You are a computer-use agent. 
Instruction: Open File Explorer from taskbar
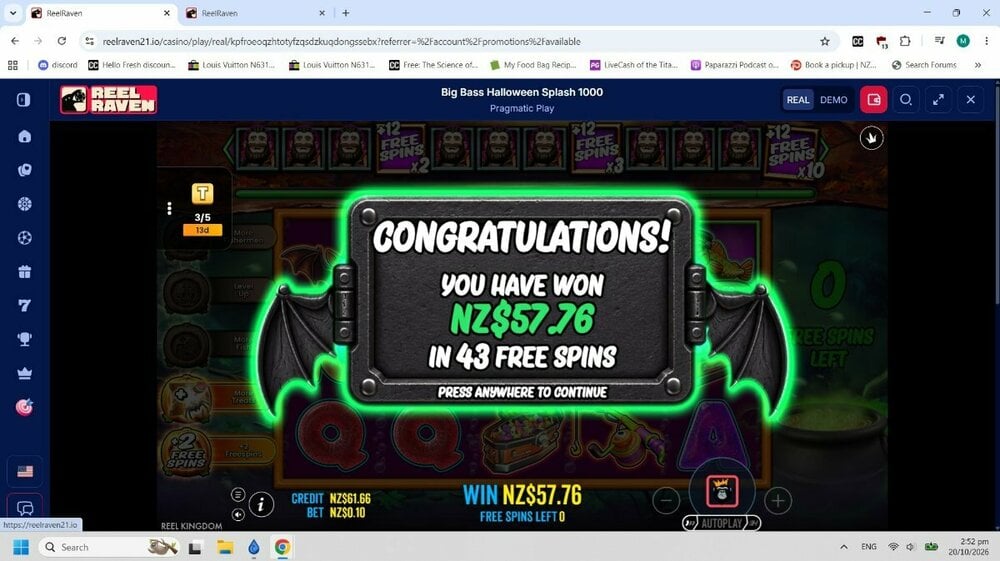click(x=225, y=547)
